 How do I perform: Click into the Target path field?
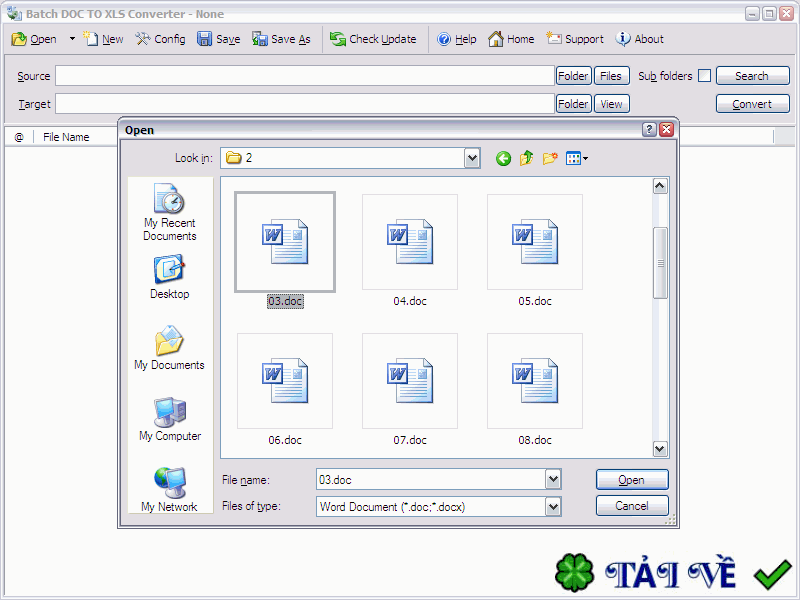(305, 104)
